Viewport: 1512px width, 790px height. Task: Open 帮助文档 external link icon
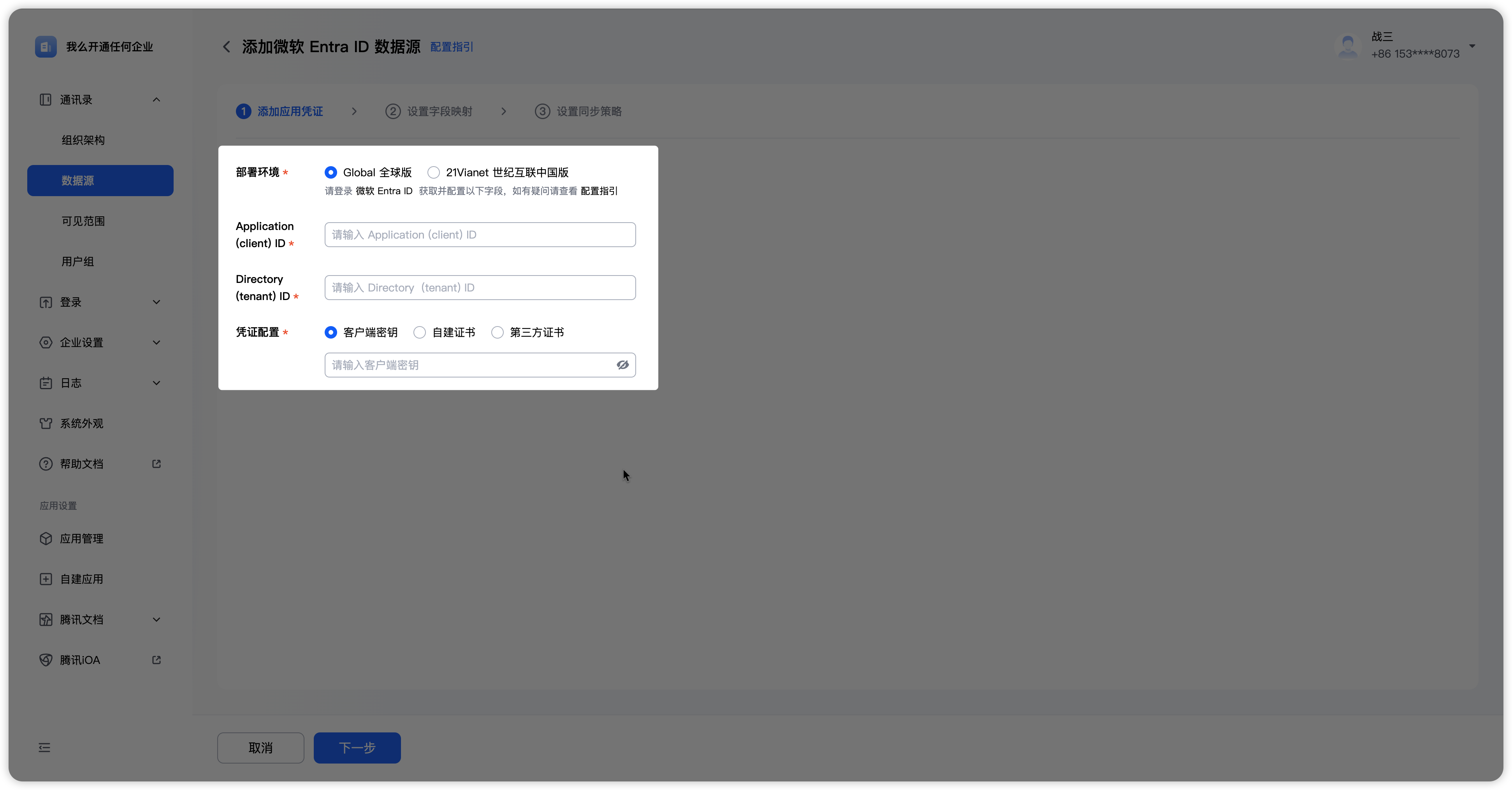pyautogui.click(x=156, y=463)
